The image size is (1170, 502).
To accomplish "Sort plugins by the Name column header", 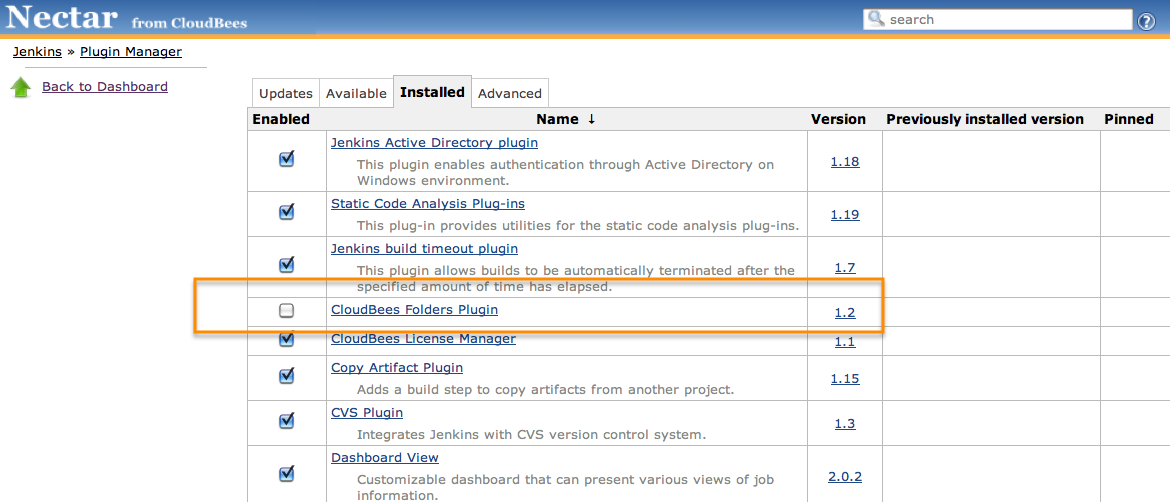I will [x=557, y=119].
